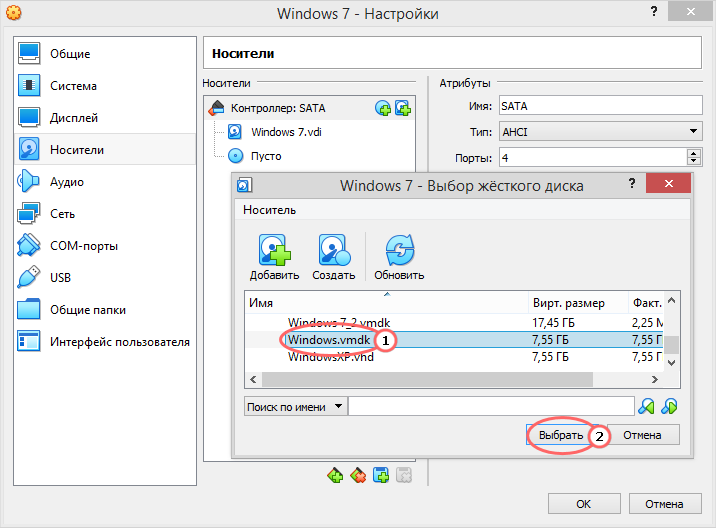Select the Контроллер: SATA tree item
Screen dimensions: 716x528
310,108
